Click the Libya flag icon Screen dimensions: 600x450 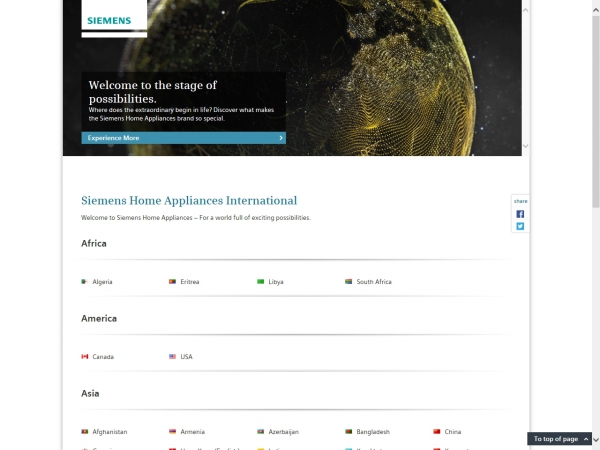pos(261,282)
